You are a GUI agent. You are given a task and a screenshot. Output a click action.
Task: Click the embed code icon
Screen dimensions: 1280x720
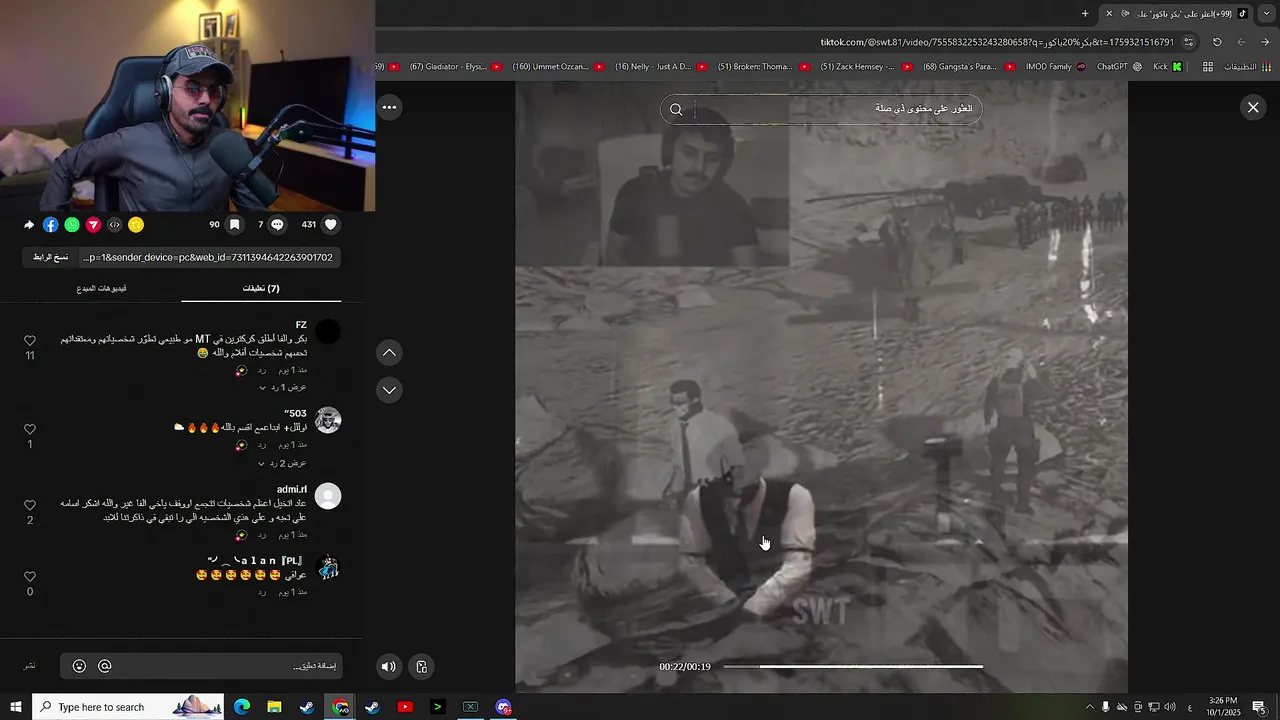114,225
